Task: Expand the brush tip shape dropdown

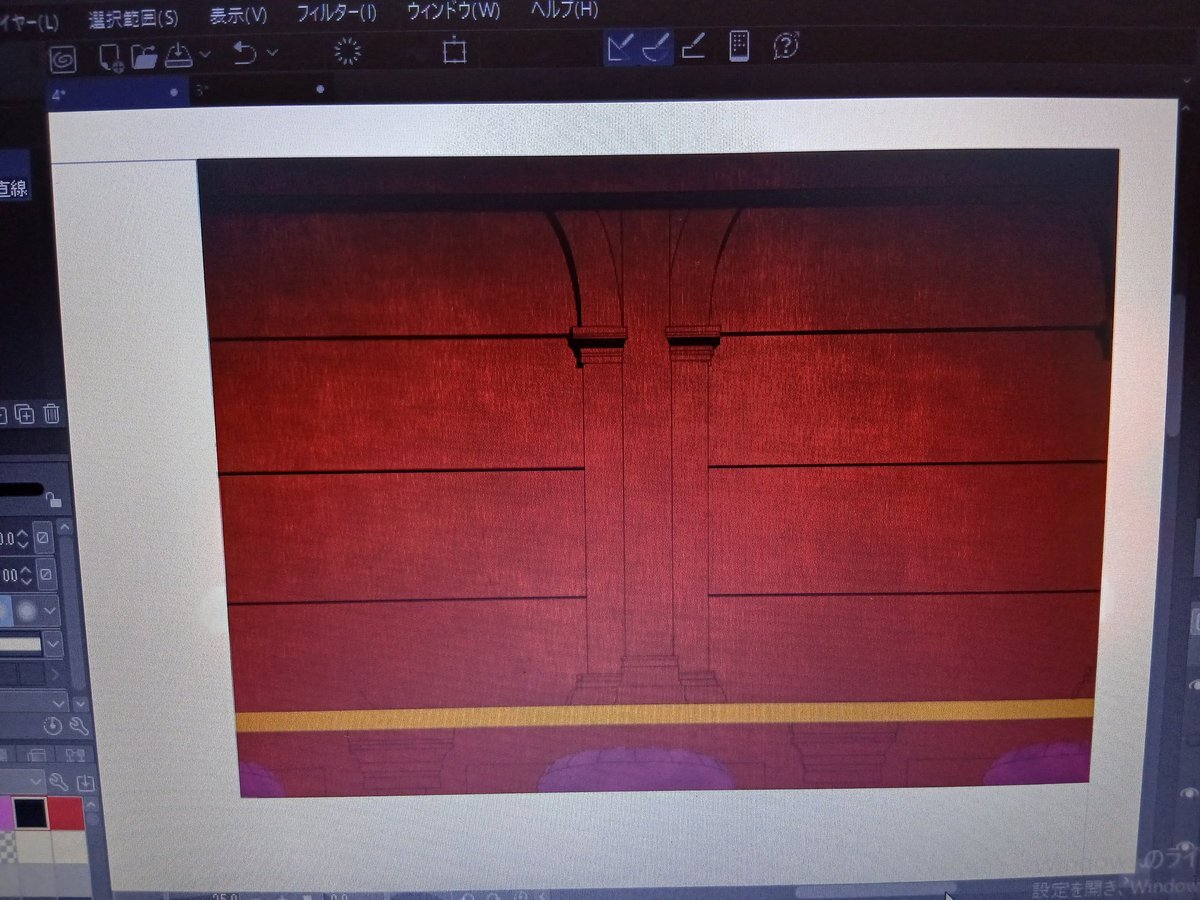Action: click(50, 611)
